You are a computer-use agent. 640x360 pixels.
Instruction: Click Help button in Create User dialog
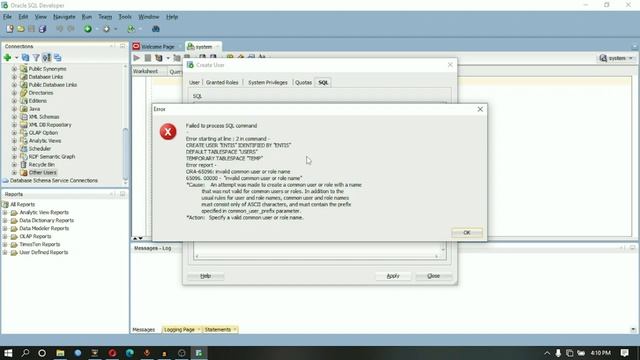coord(205,276)
